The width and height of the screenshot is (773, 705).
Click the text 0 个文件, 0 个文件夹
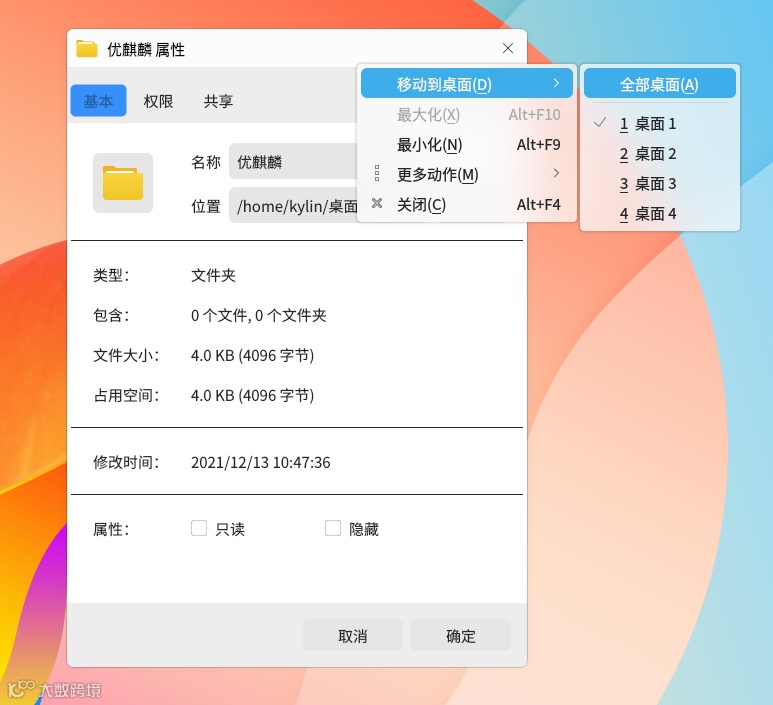(258, 316)
